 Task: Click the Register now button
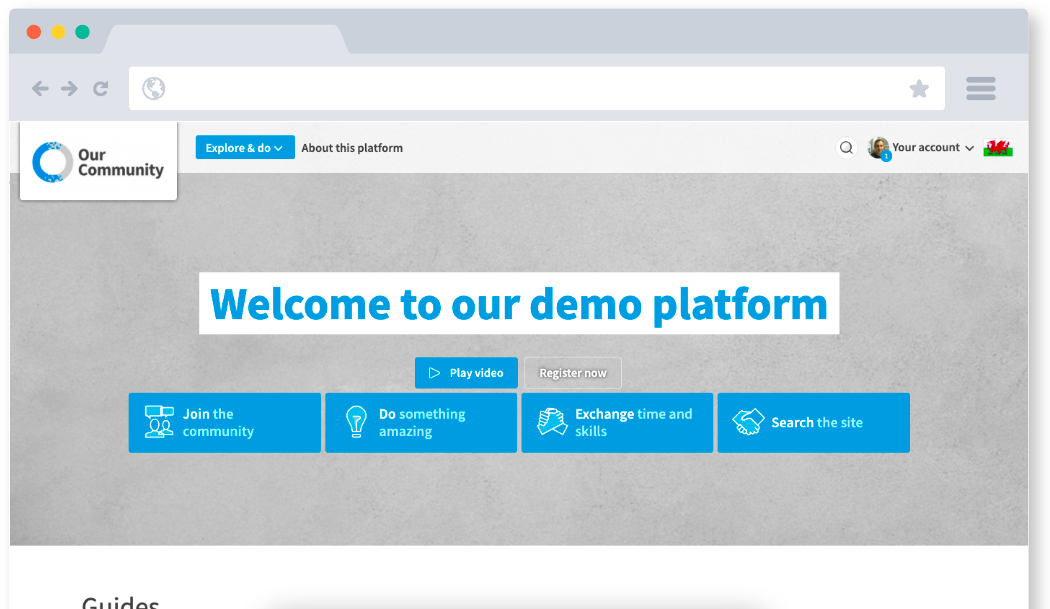(573, 373)
